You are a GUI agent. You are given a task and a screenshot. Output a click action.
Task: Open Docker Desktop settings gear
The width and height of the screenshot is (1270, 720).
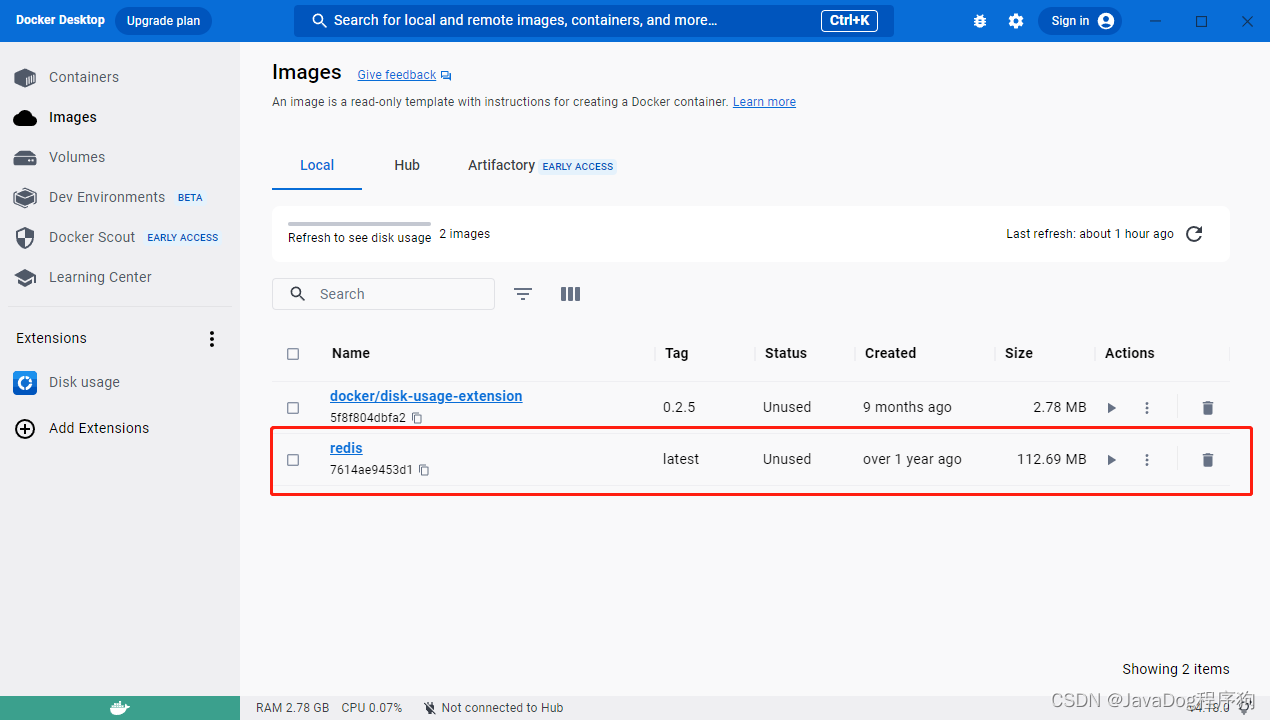1016,20
